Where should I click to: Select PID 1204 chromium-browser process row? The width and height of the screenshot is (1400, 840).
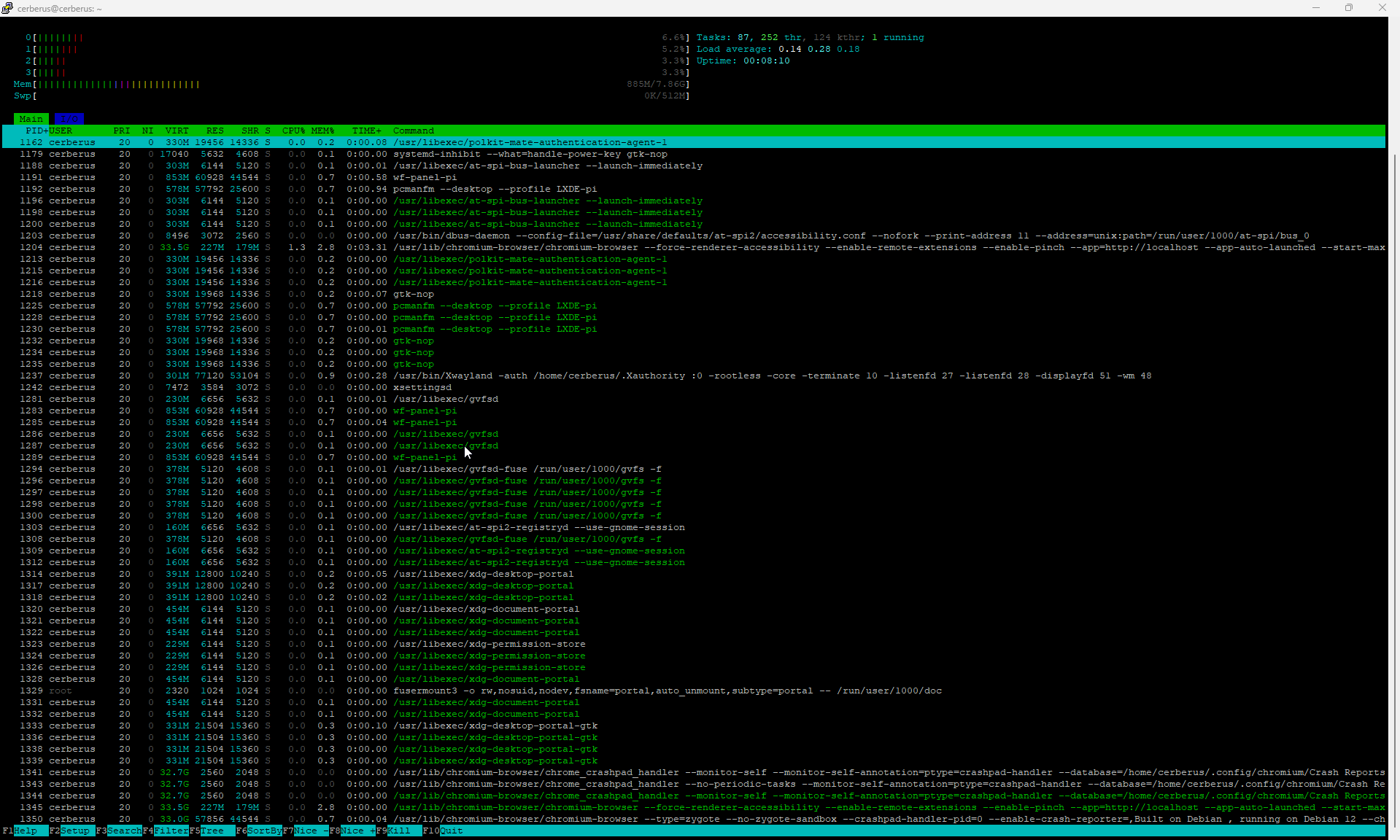click(x=693, y=247)
